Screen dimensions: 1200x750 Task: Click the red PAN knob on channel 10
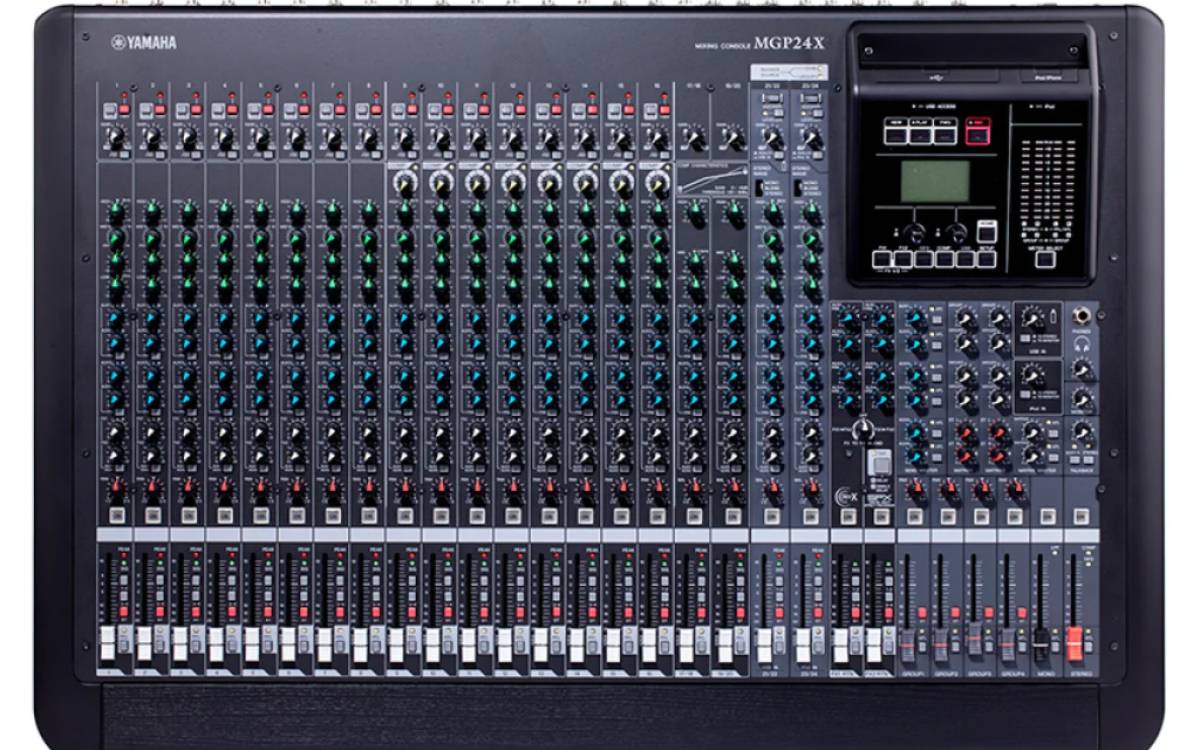pyautogui.click(x=441, y=489)
